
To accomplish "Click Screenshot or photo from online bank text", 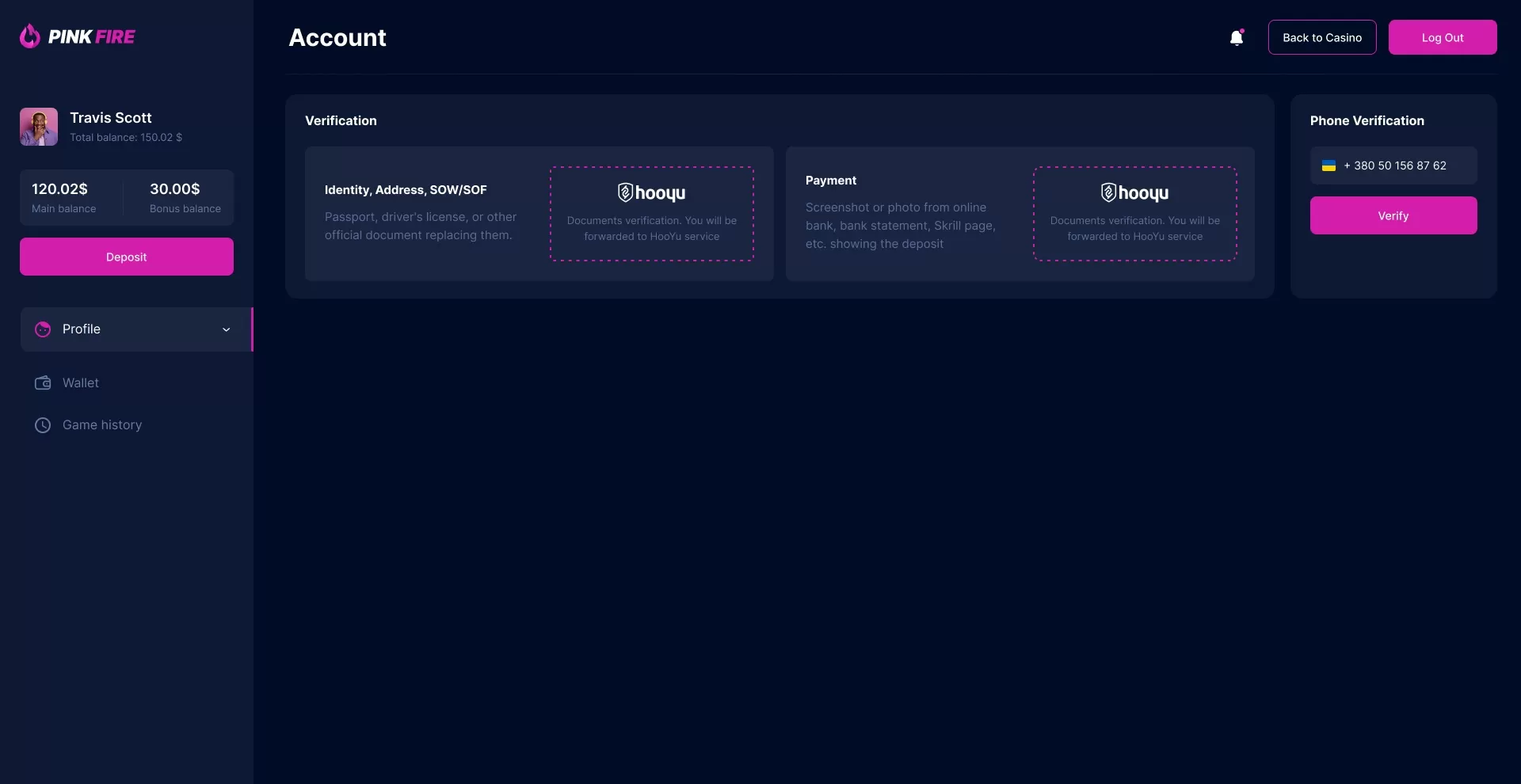I will tap(901, 226).
